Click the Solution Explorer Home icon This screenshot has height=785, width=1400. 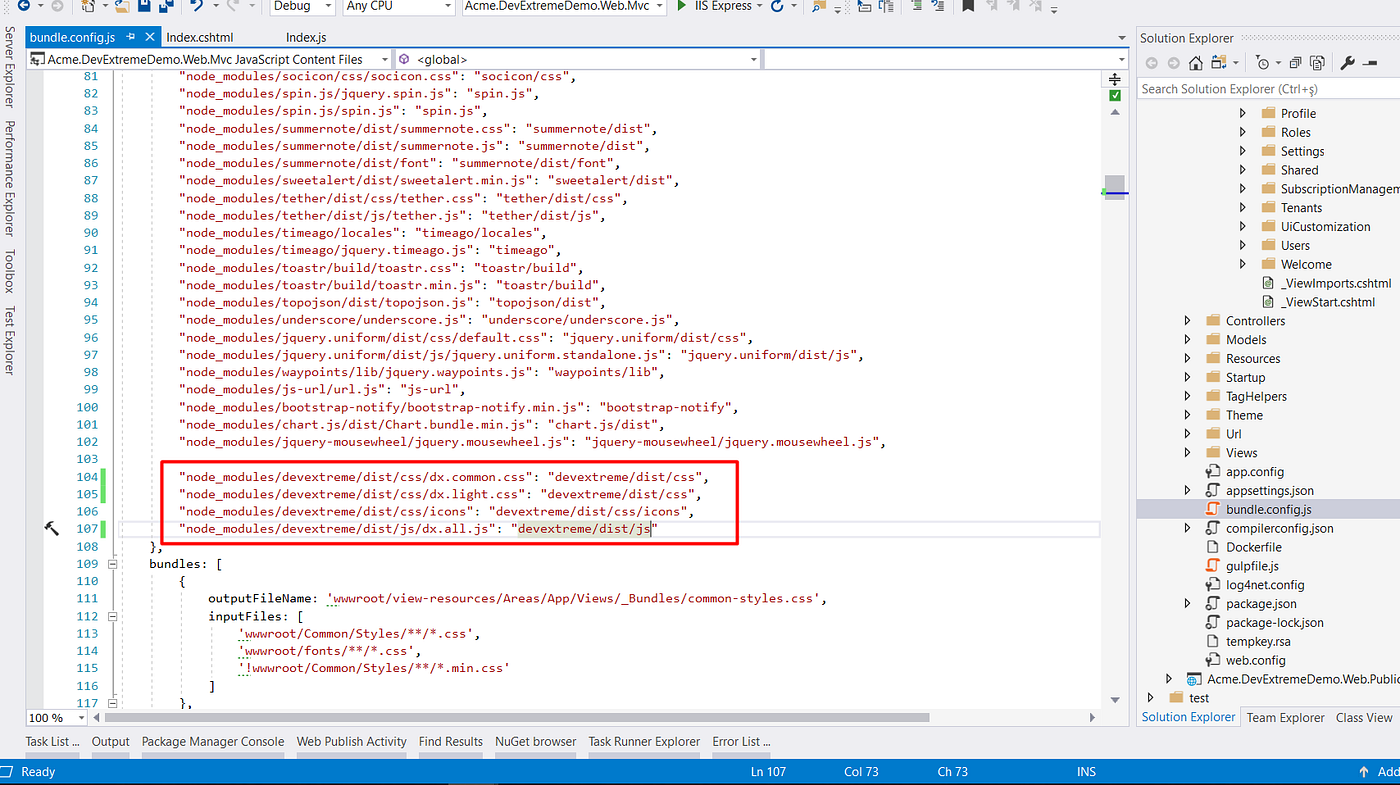1195,62
